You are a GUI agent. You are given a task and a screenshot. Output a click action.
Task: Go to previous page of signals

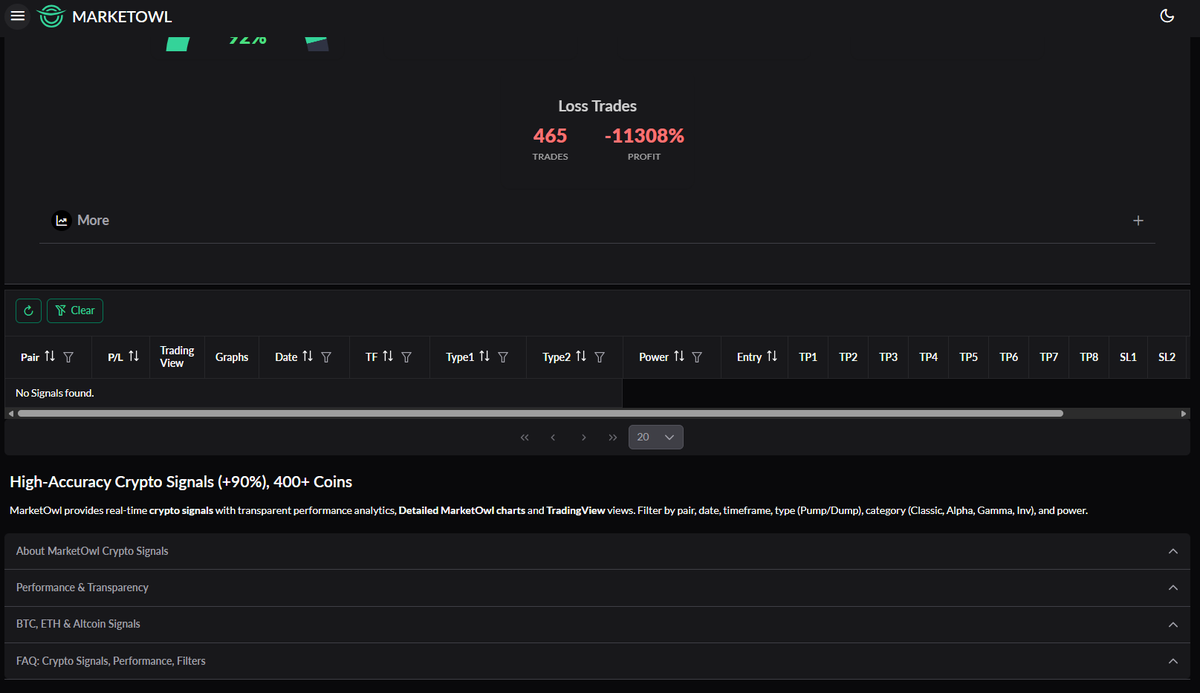553,437
